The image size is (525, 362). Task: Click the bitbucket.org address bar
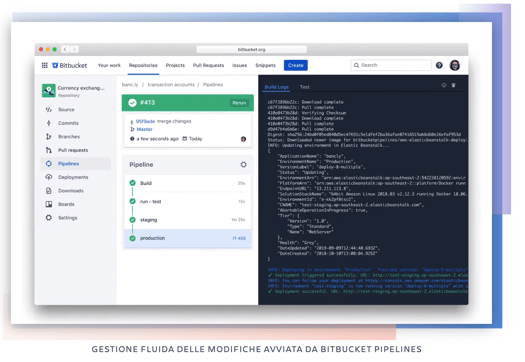coord(251,50)
